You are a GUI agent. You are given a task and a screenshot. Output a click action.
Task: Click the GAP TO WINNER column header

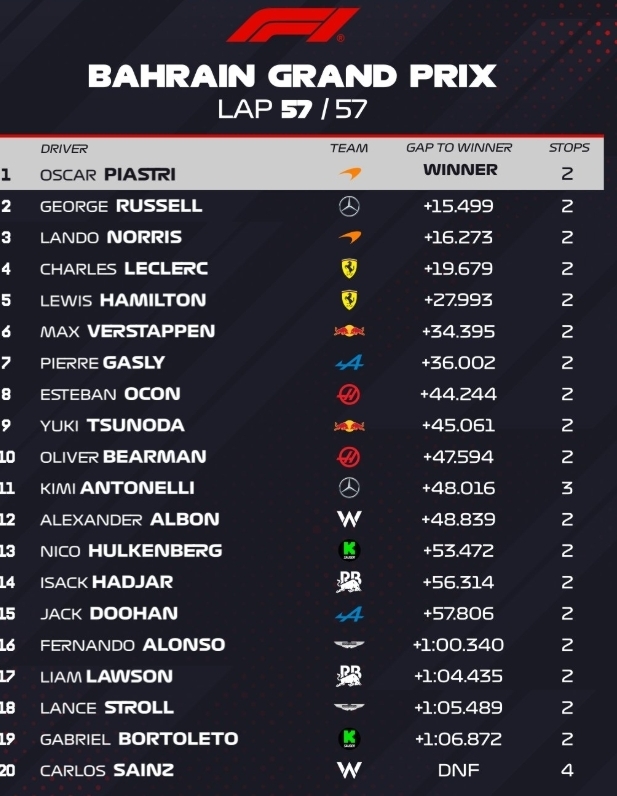459,148
